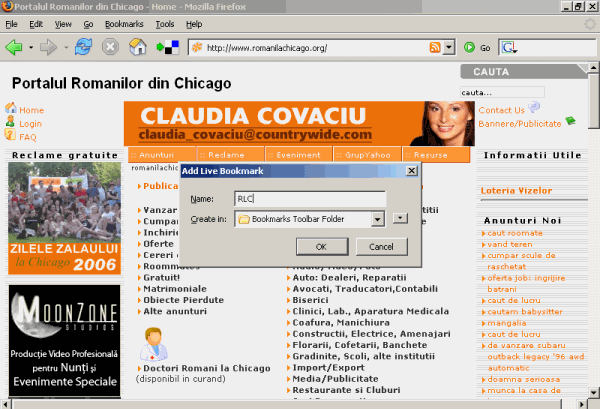Open the Create in folder dropdown
Viewport: 600px width, 409px height.
377,218
